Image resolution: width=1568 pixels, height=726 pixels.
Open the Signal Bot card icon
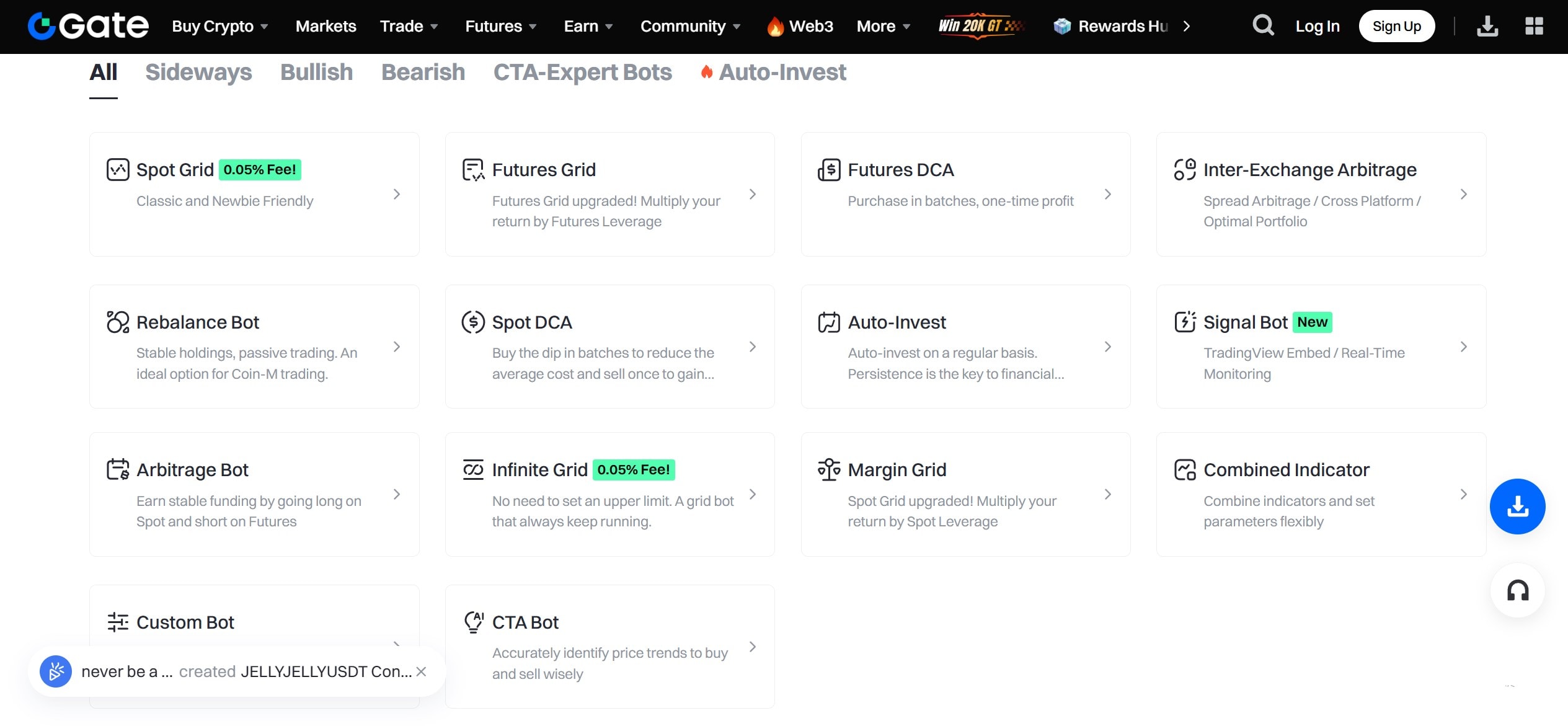click(1185, 322)
